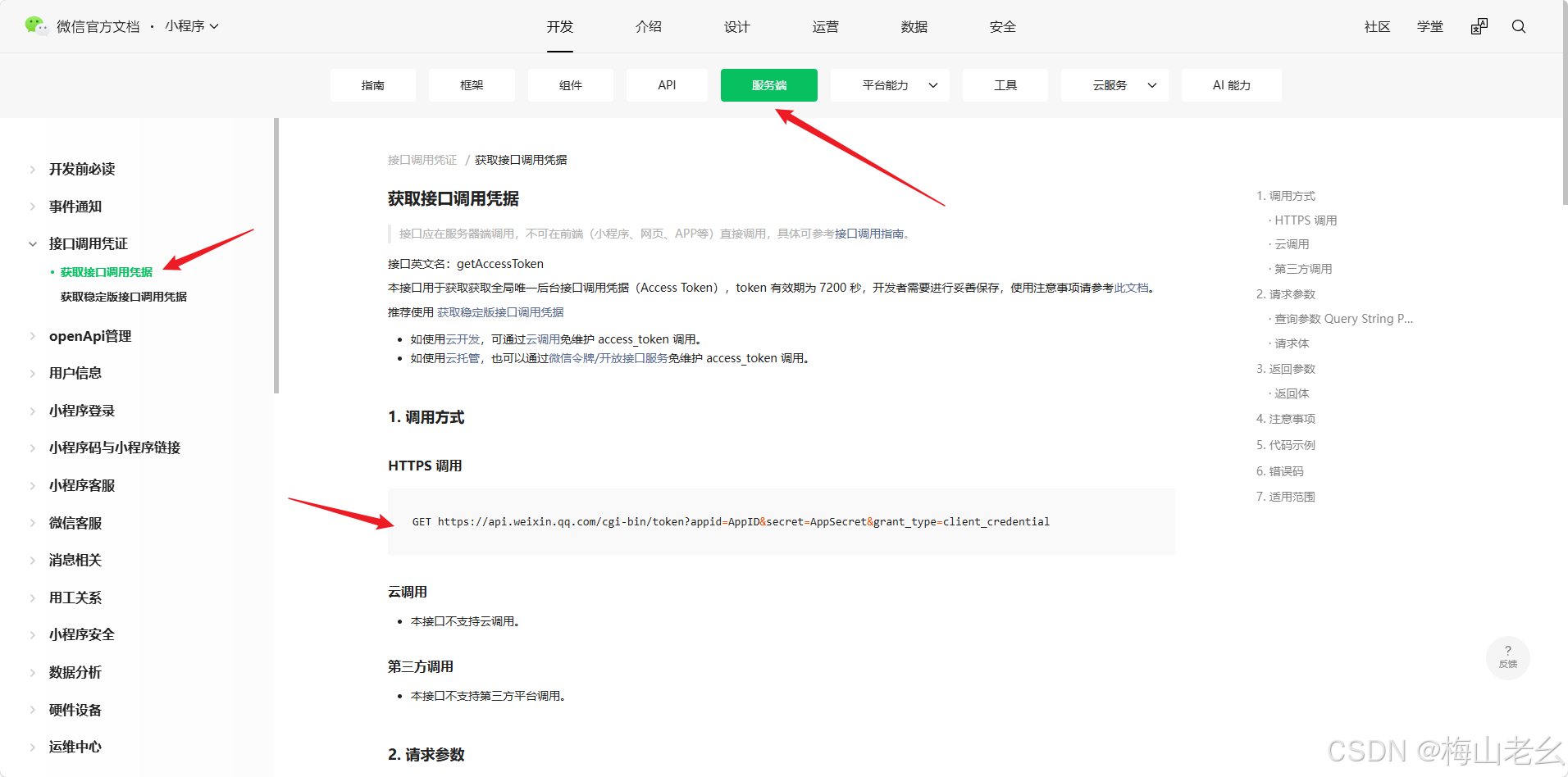Image resolution: width=1568 pixels, height=777 pixels.
Task: Open the 运营 top menu
Action: tap(826, 27)
